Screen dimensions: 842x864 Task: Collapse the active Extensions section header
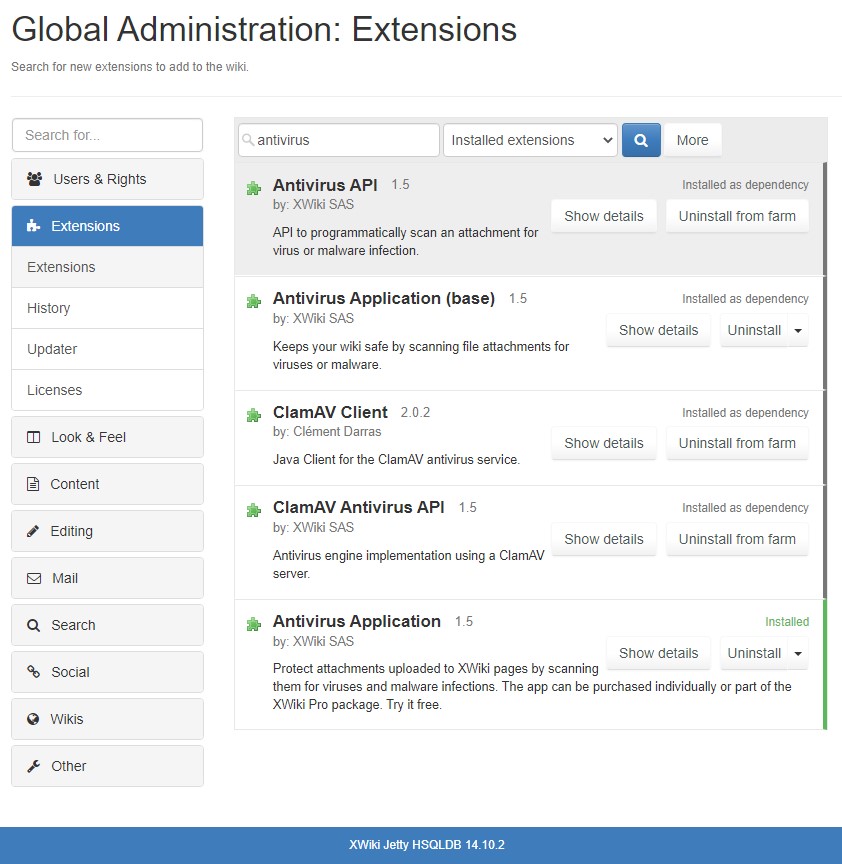click(107, 226)
